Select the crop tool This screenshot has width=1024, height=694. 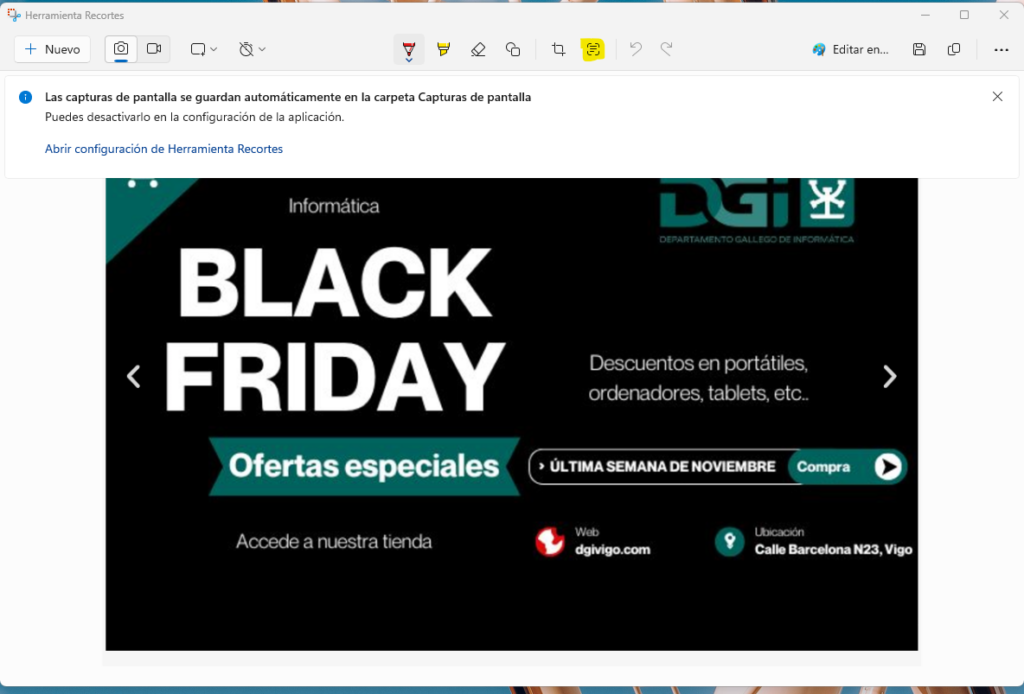pos(558,48)
